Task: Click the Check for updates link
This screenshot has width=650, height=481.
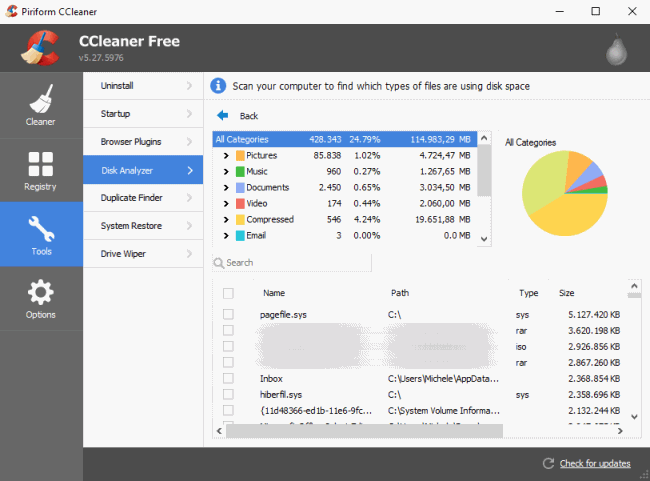Action: tap(595, 463)
